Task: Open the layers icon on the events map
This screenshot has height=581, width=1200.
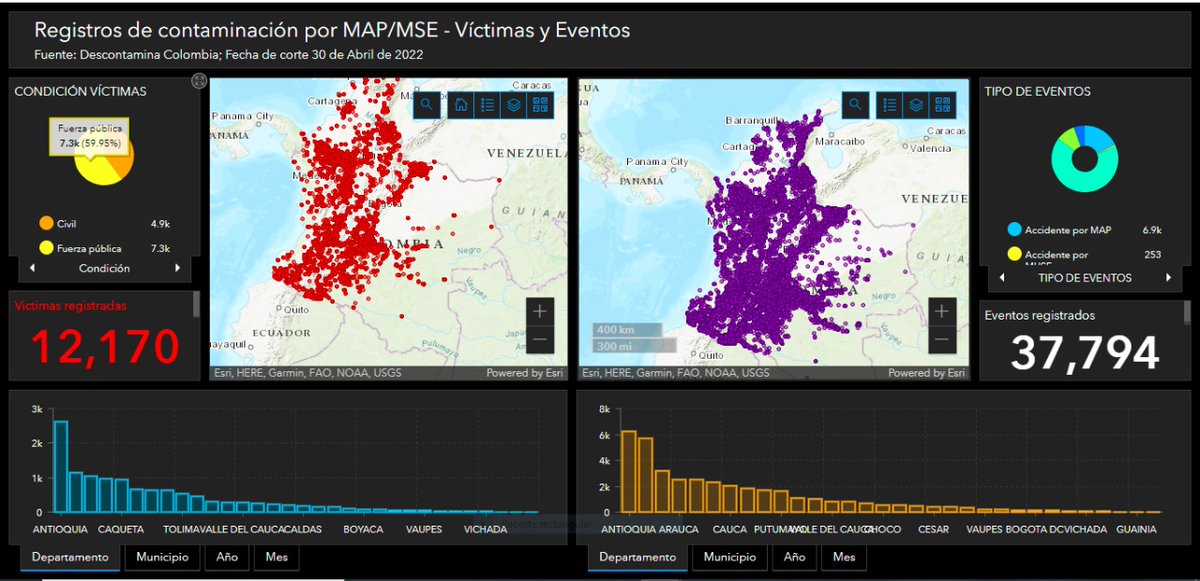Action: pos(916,104)
